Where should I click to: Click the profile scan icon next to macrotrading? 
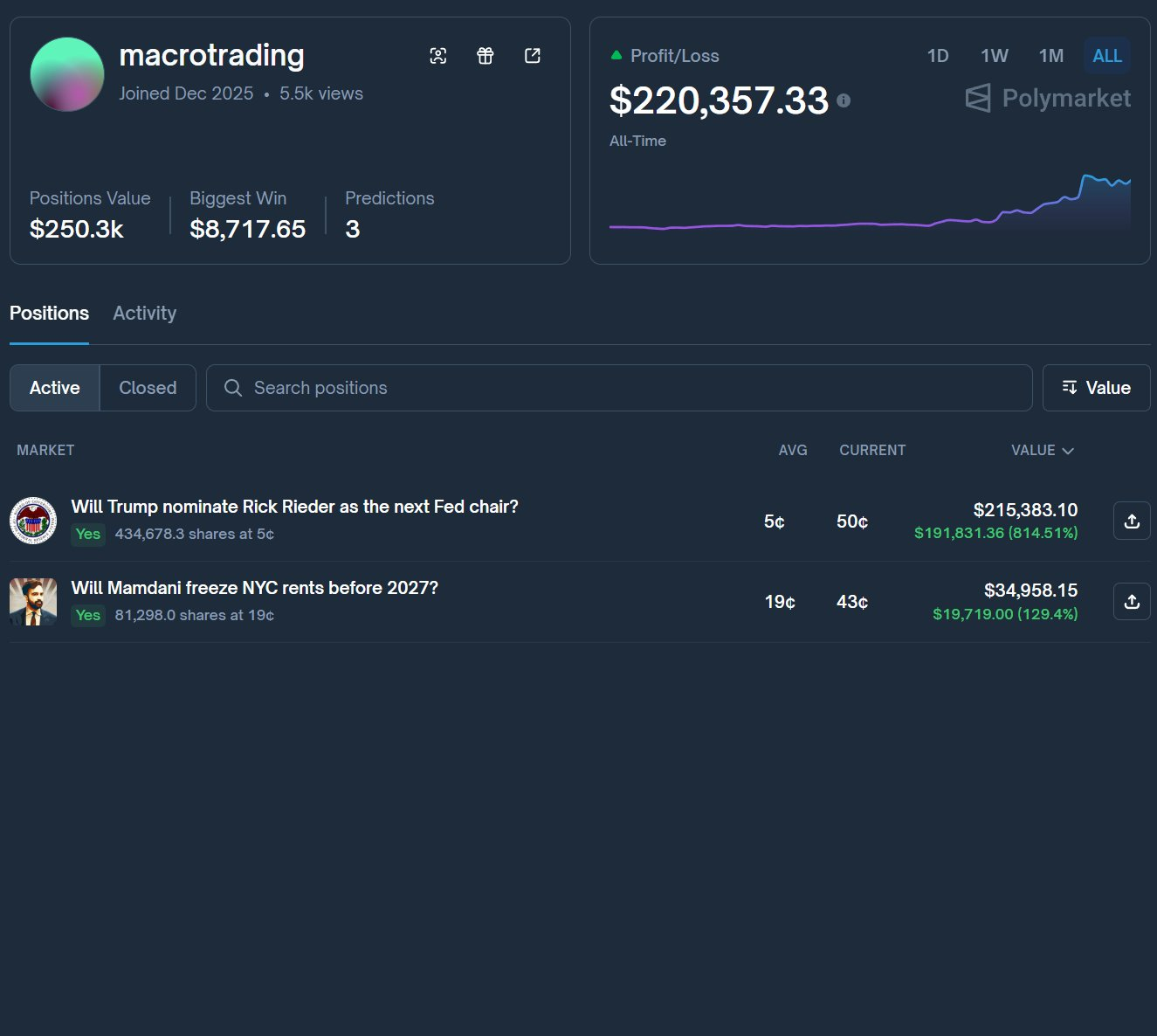click(x=438, y=56)
